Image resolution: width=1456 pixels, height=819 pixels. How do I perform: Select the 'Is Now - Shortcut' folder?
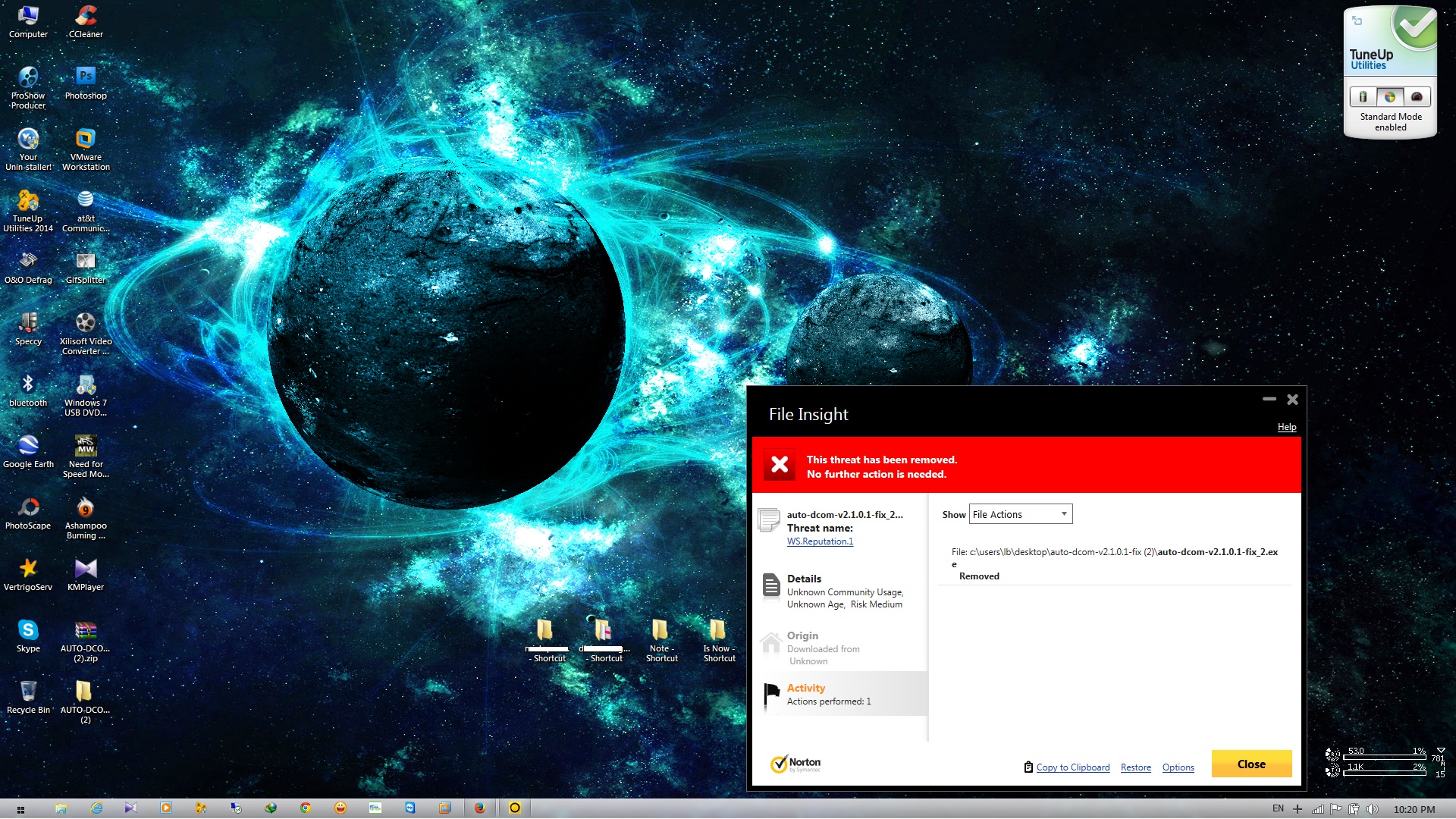718,641
